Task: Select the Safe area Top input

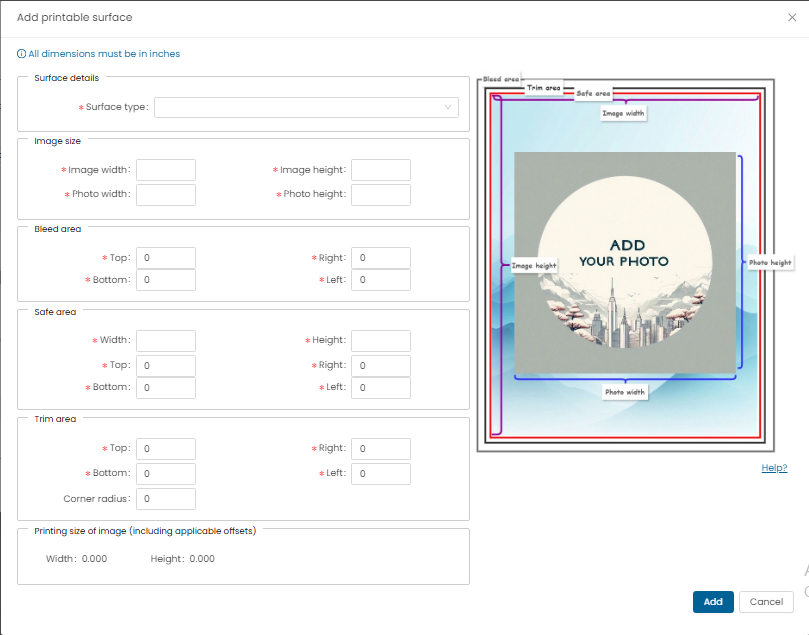Action: tap(166, 365)
